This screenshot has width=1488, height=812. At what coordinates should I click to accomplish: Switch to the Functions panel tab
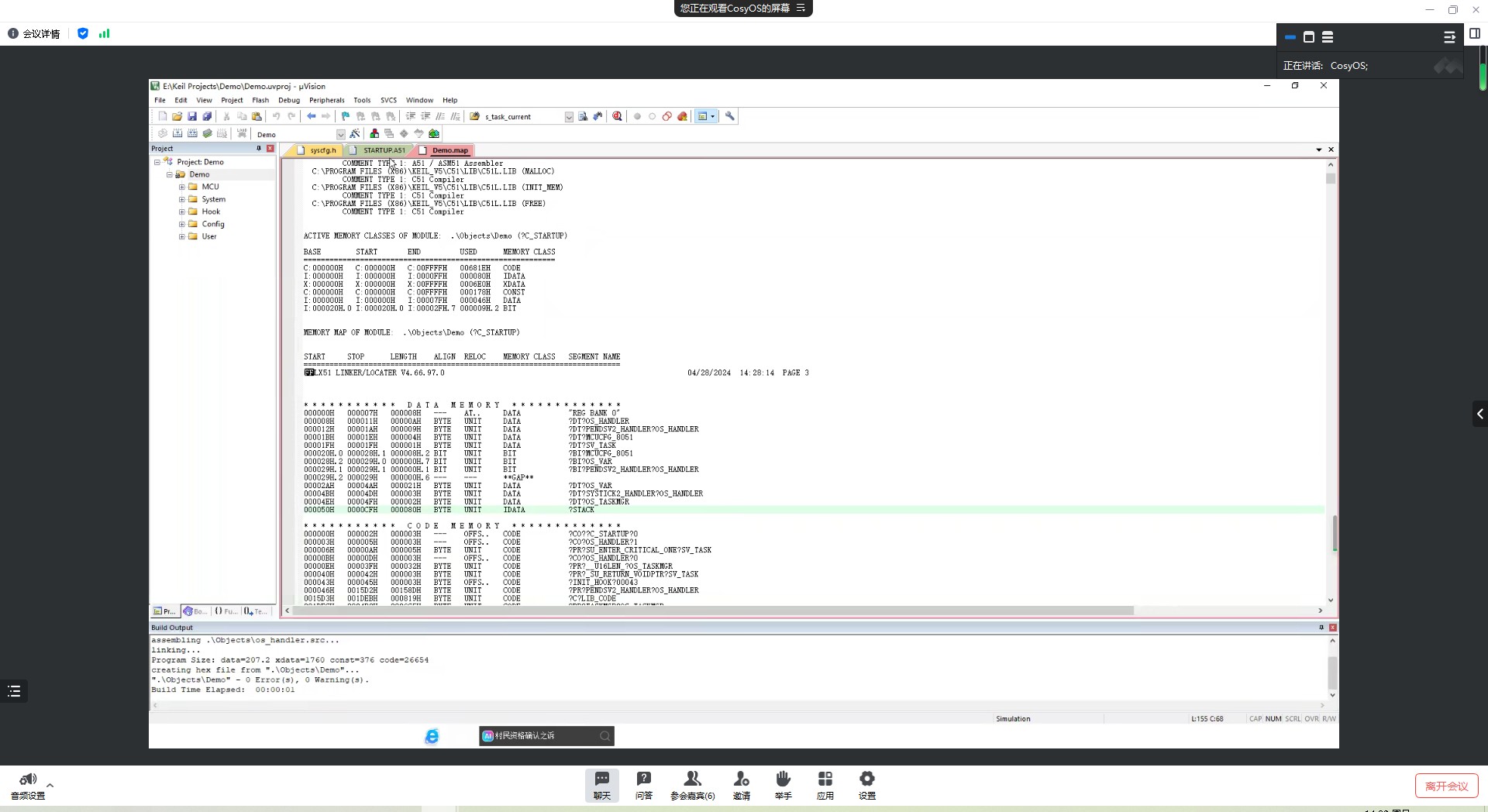pos(226,611)
